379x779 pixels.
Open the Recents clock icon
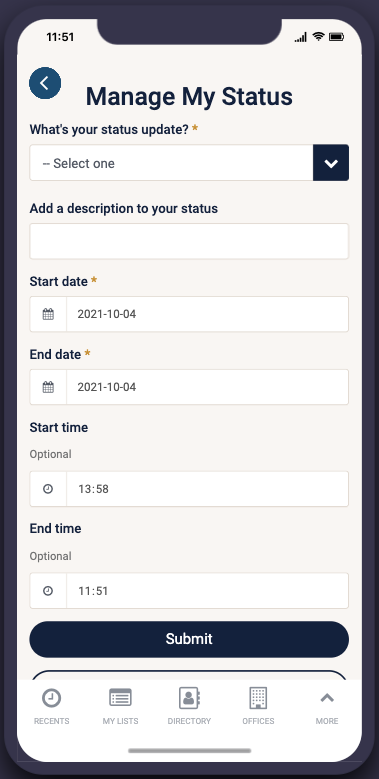coord(51,698)
